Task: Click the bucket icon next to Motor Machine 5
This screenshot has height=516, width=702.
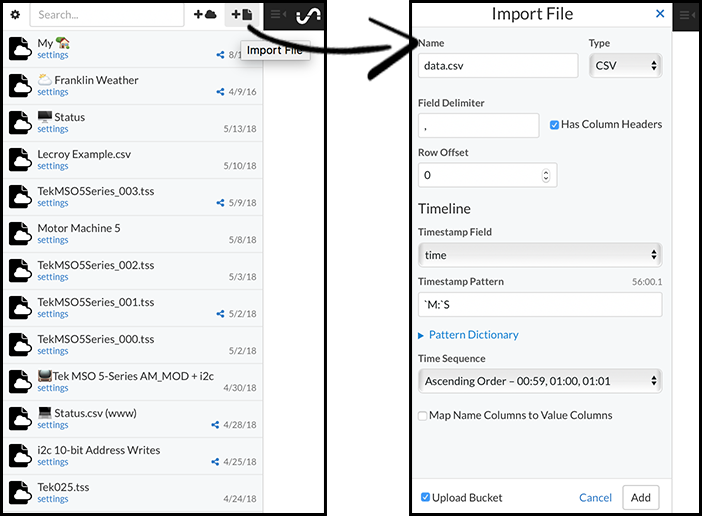Action: [x=20, y=233]
